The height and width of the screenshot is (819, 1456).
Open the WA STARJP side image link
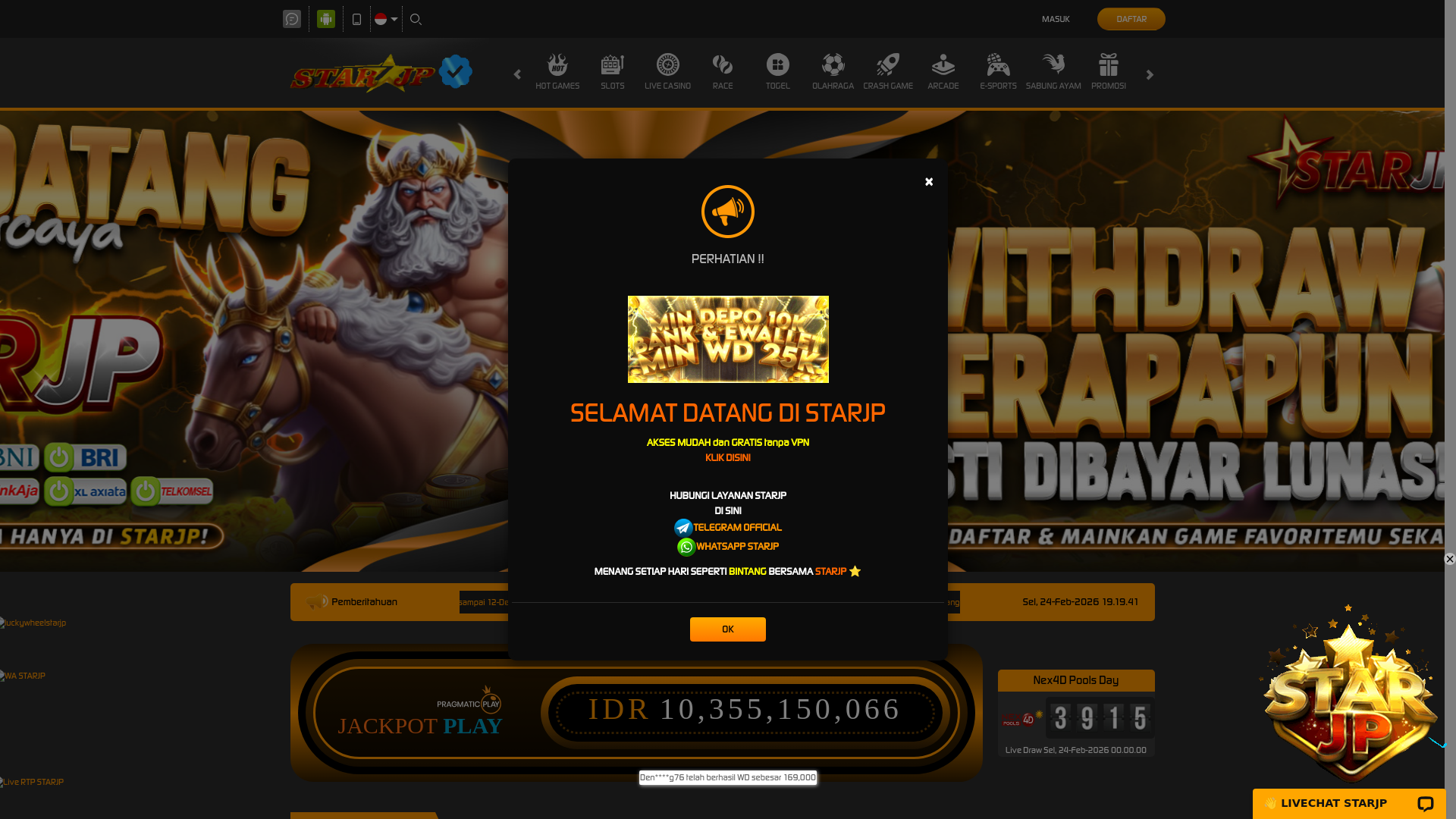tap(23, 676)
